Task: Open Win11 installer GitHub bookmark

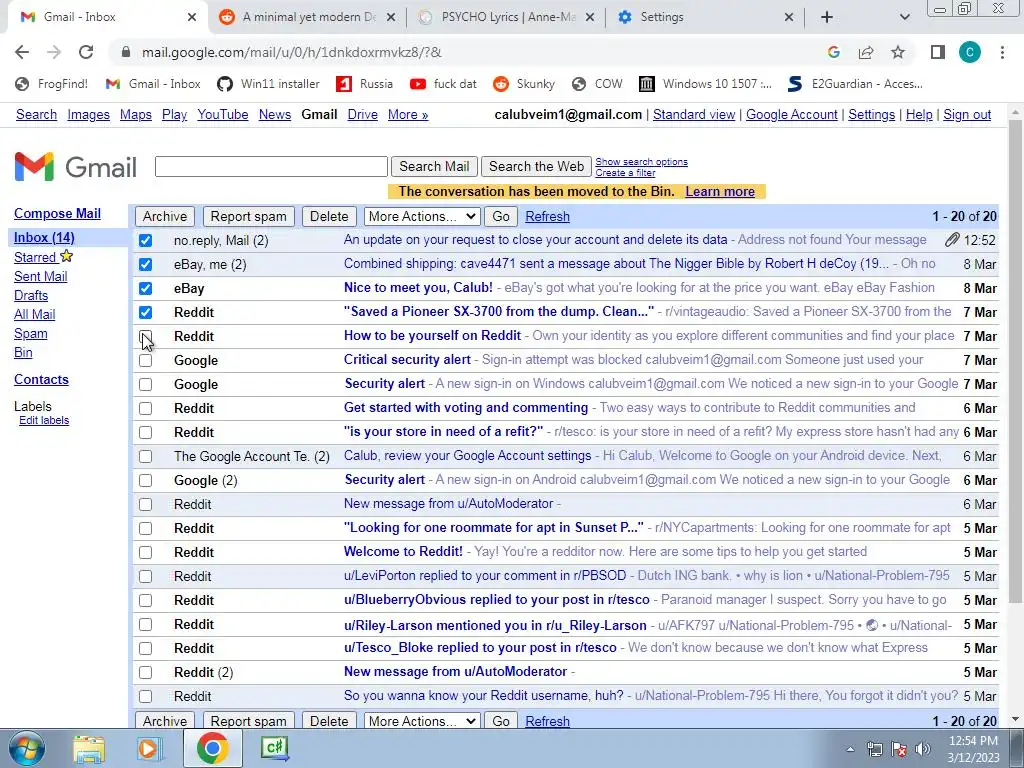Action: [x=268, y=84]
